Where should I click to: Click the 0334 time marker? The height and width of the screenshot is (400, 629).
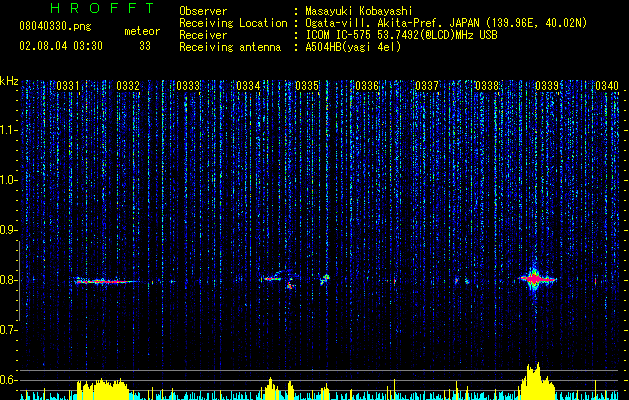(248, 86)
